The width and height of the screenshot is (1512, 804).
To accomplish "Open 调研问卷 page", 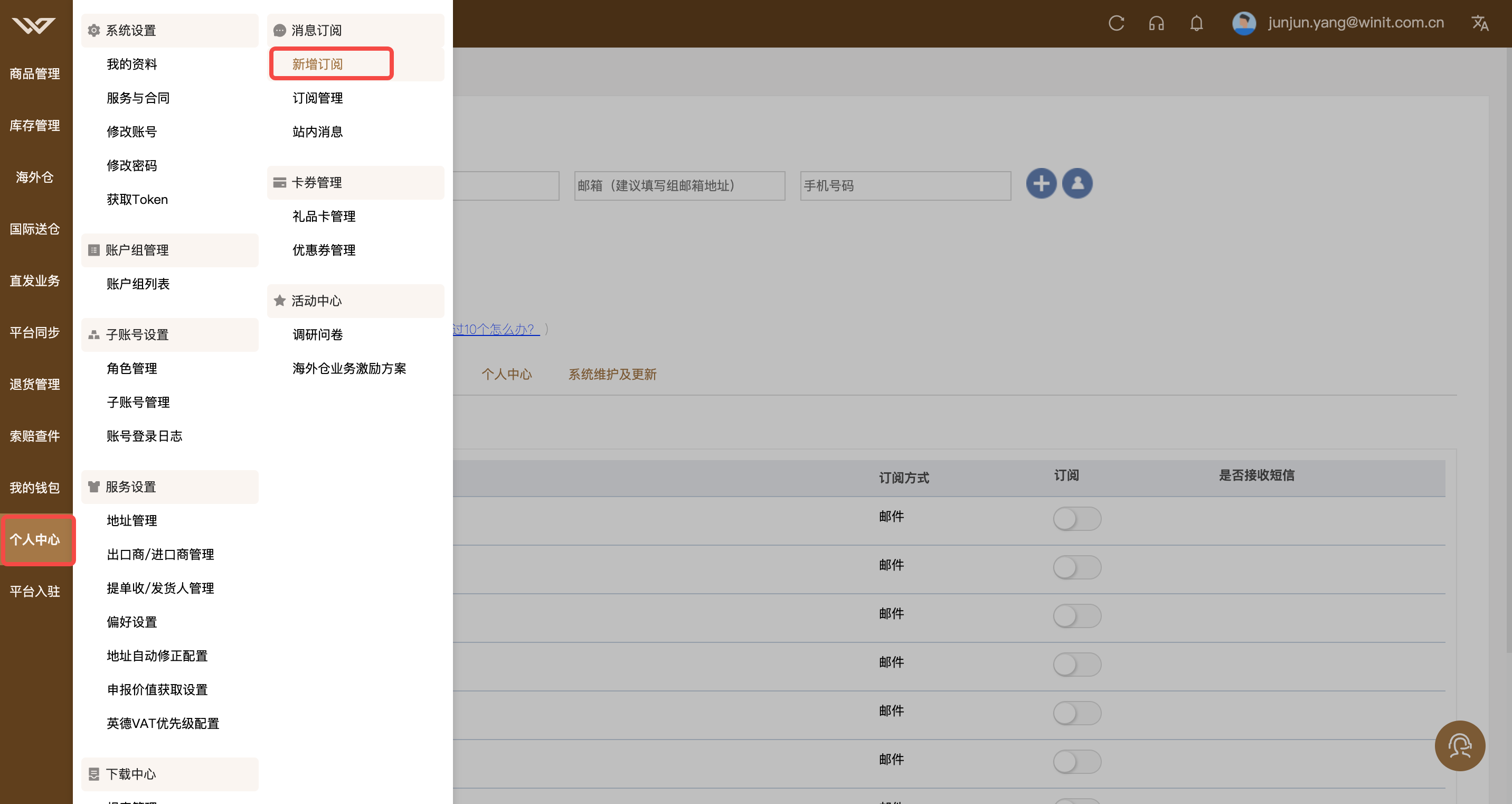I will point(317,335).
